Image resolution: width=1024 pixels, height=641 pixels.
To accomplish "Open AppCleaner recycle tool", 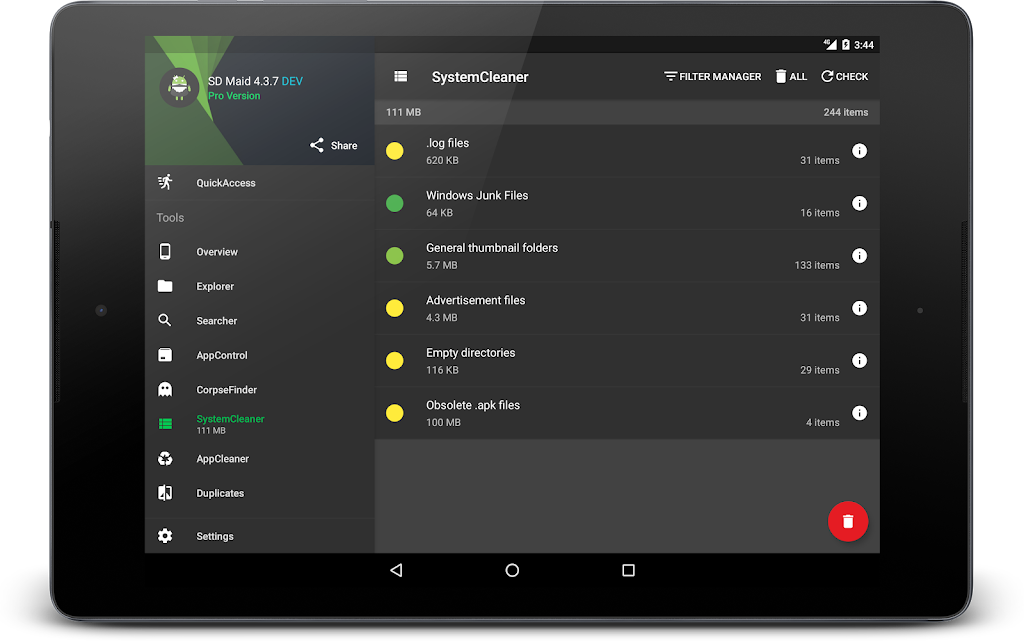I will coord(222,459).
